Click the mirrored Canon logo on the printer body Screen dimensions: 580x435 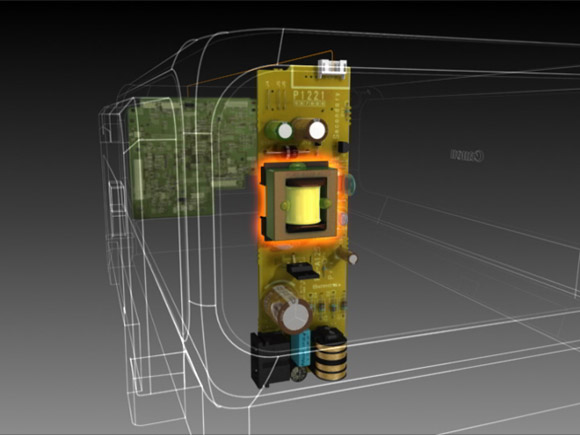tap(467, 155)
